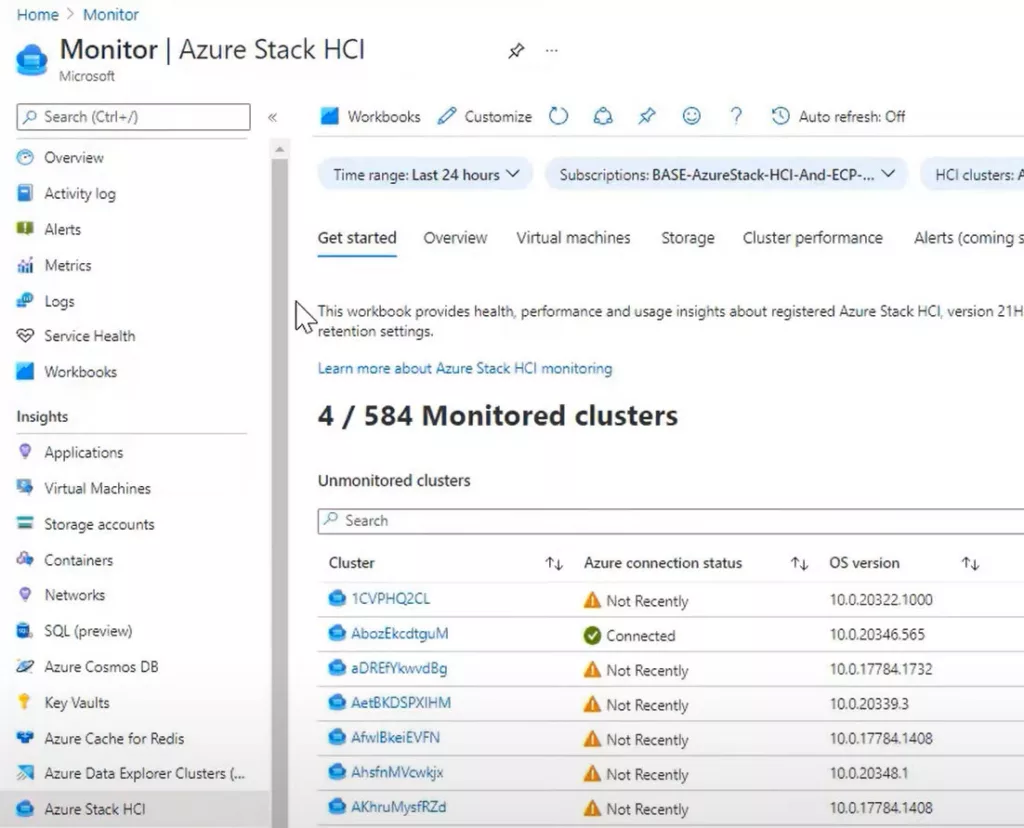Toggle Auto refresh: Off
Image resolution: width=1024 pixels, height=828 pixels.
pyautogui.click(x=839, y=117)
